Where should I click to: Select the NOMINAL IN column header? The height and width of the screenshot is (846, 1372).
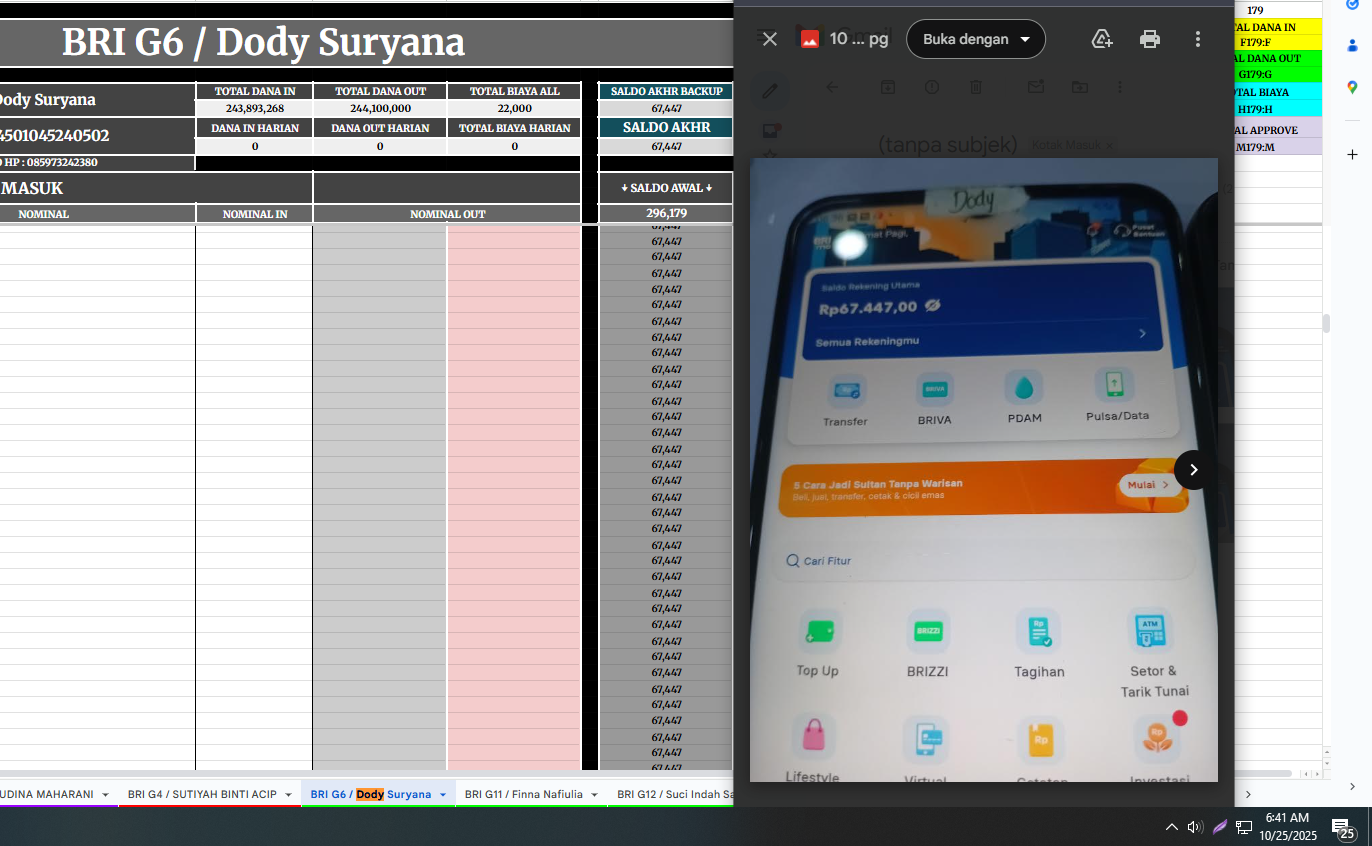[255, 214]
